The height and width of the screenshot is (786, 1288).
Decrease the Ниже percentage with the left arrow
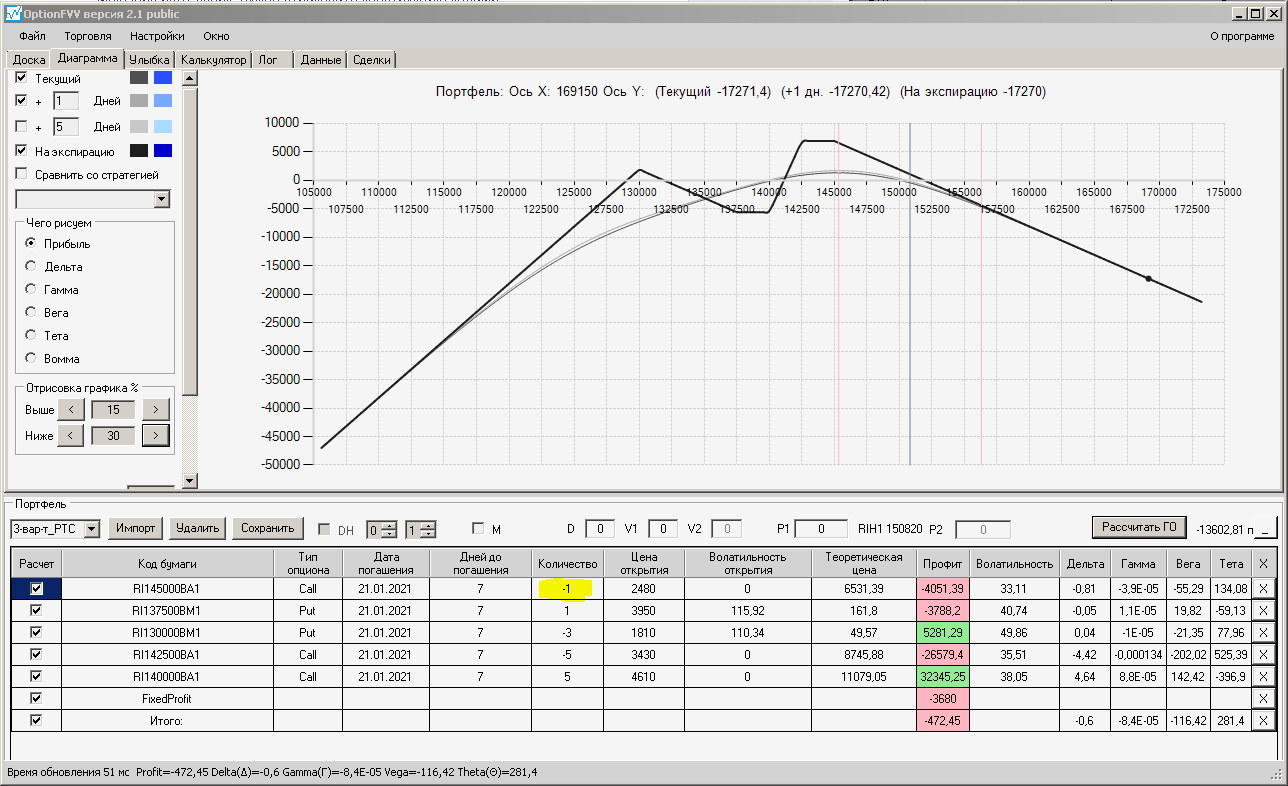pyautogui.click(x=71, y=435)
